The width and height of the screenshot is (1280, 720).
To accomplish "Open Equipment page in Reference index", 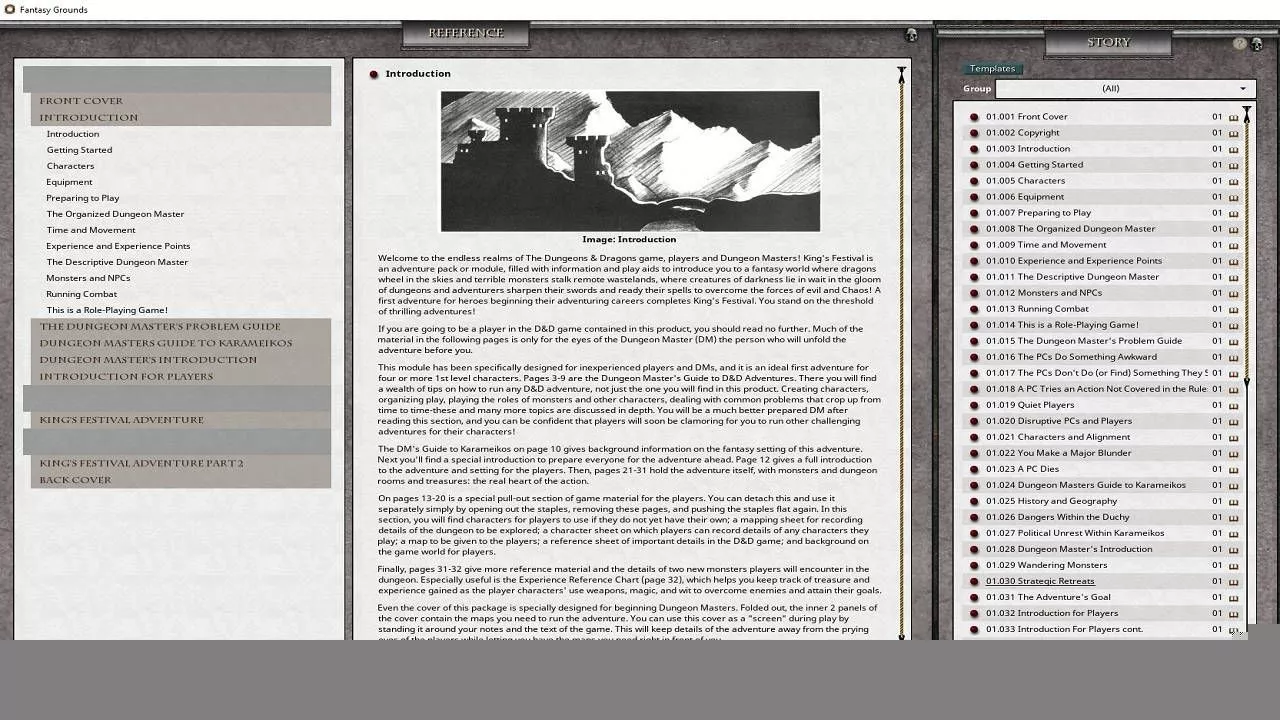I will (69, 182).
